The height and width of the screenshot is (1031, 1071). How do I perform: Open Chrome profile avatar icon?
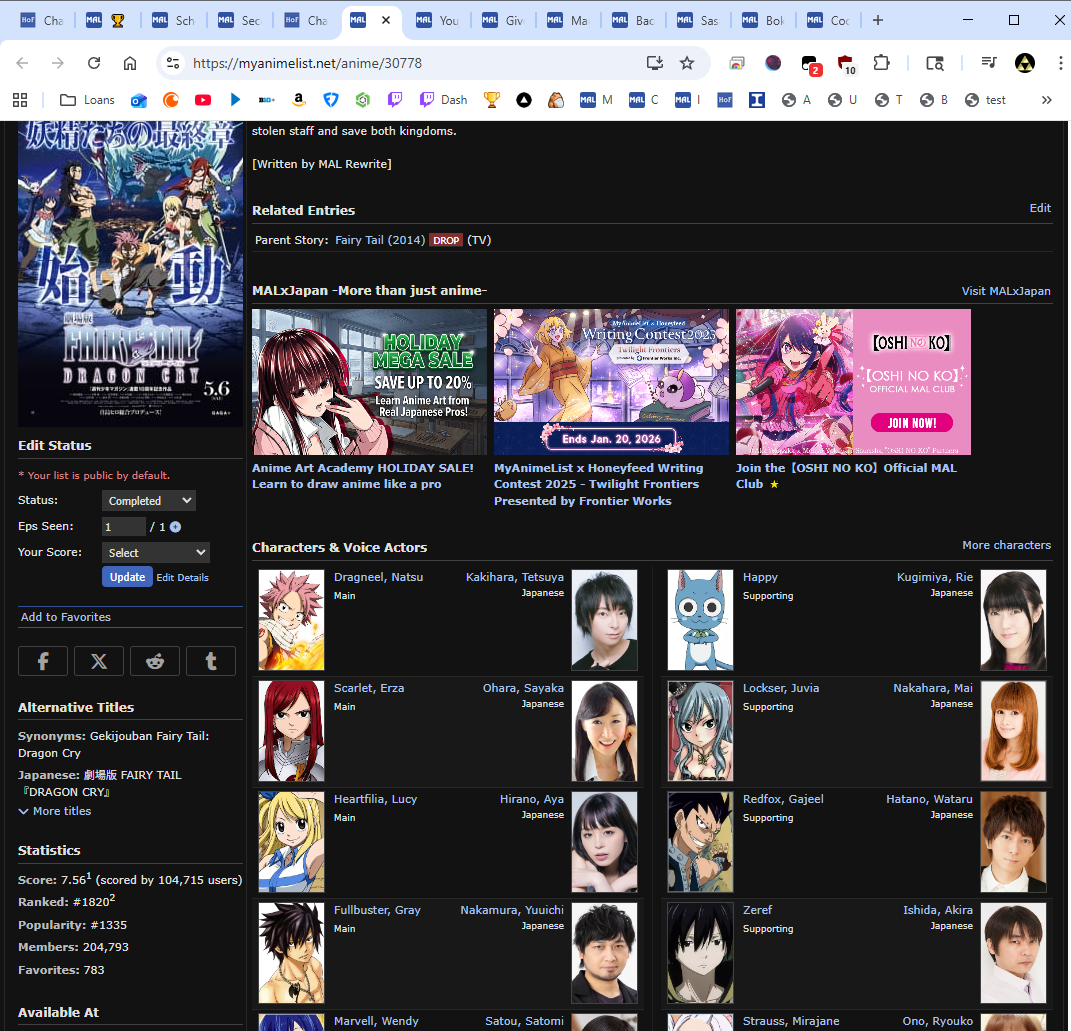tap(1025, 64)
